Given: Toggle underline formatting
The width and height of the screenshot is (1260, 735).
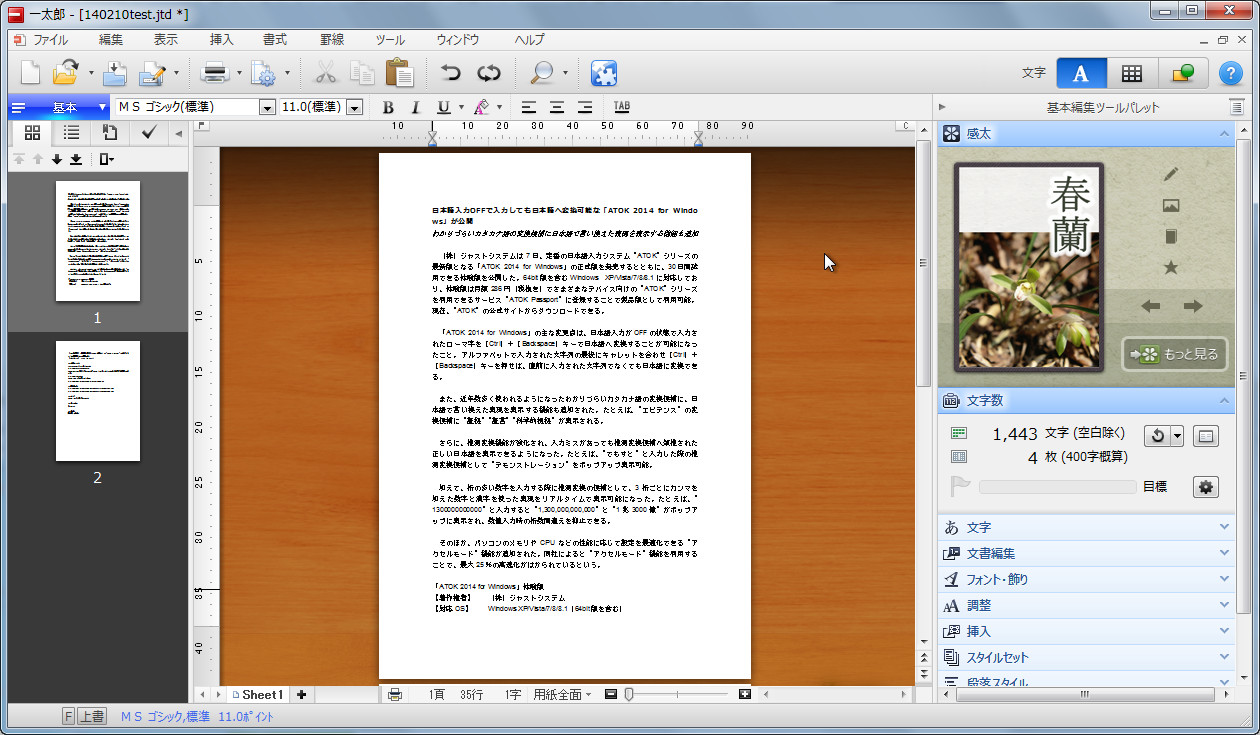Looking at the screenshot, I should (x=443, y=107).
